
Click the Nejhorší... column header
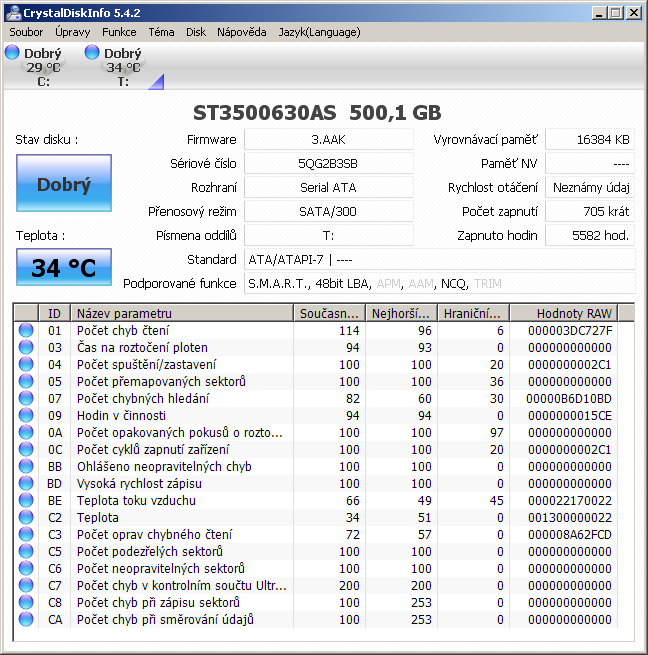(401, 313)
